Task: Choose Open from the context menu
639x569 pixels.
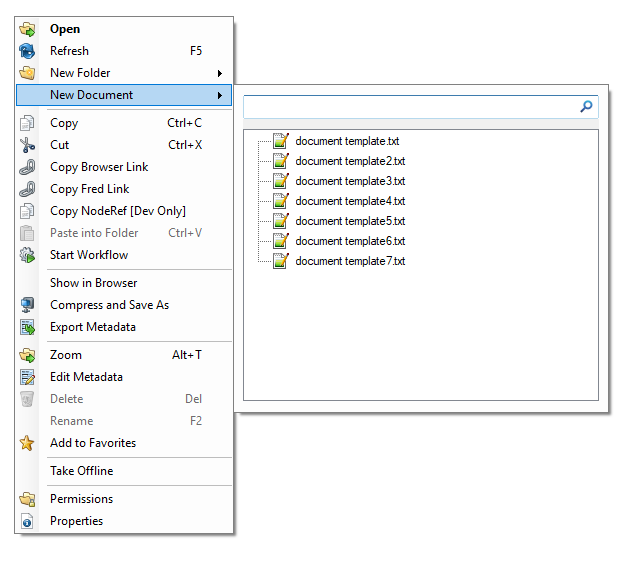Action: (124, 29)
